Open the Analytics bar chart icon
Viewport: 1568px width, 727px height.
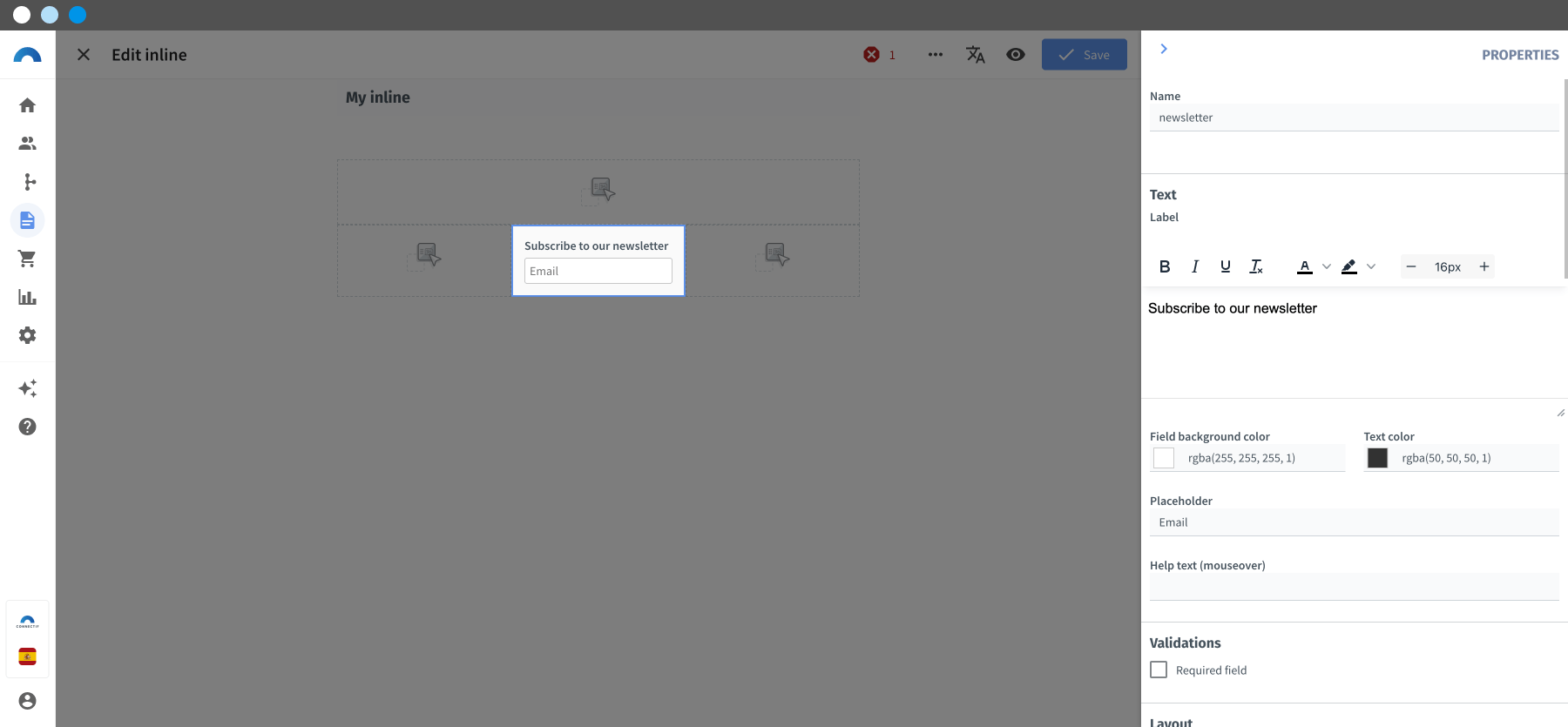pos(27,297)
